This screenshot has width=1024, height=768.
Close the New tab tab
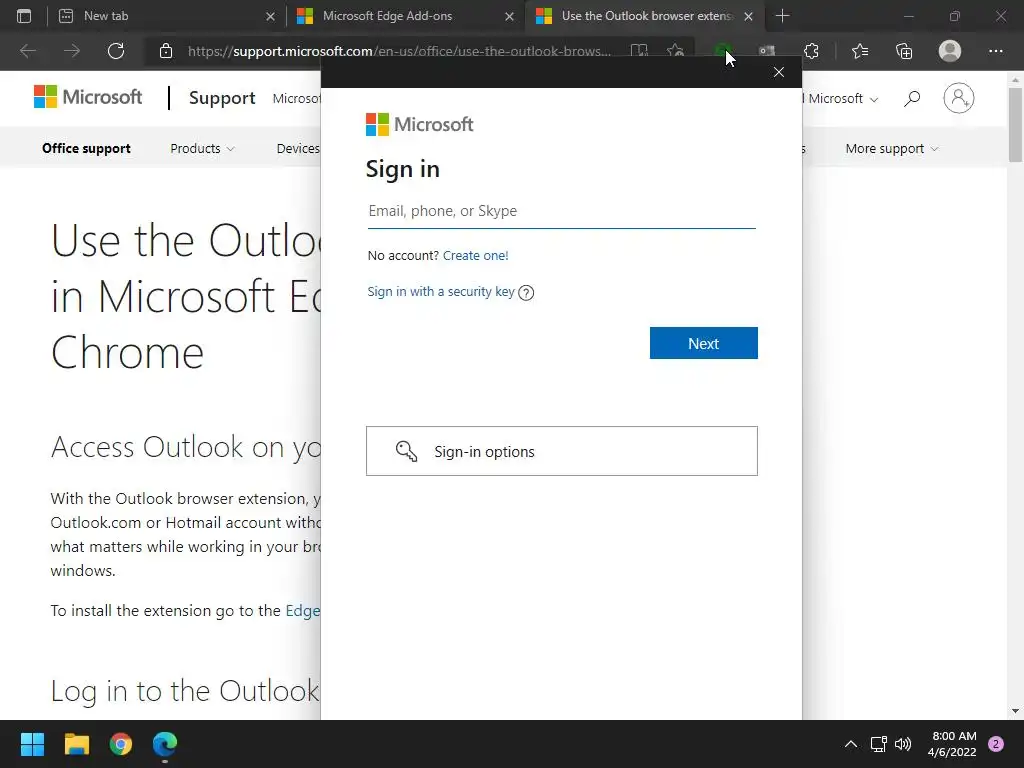click(270, 16)
